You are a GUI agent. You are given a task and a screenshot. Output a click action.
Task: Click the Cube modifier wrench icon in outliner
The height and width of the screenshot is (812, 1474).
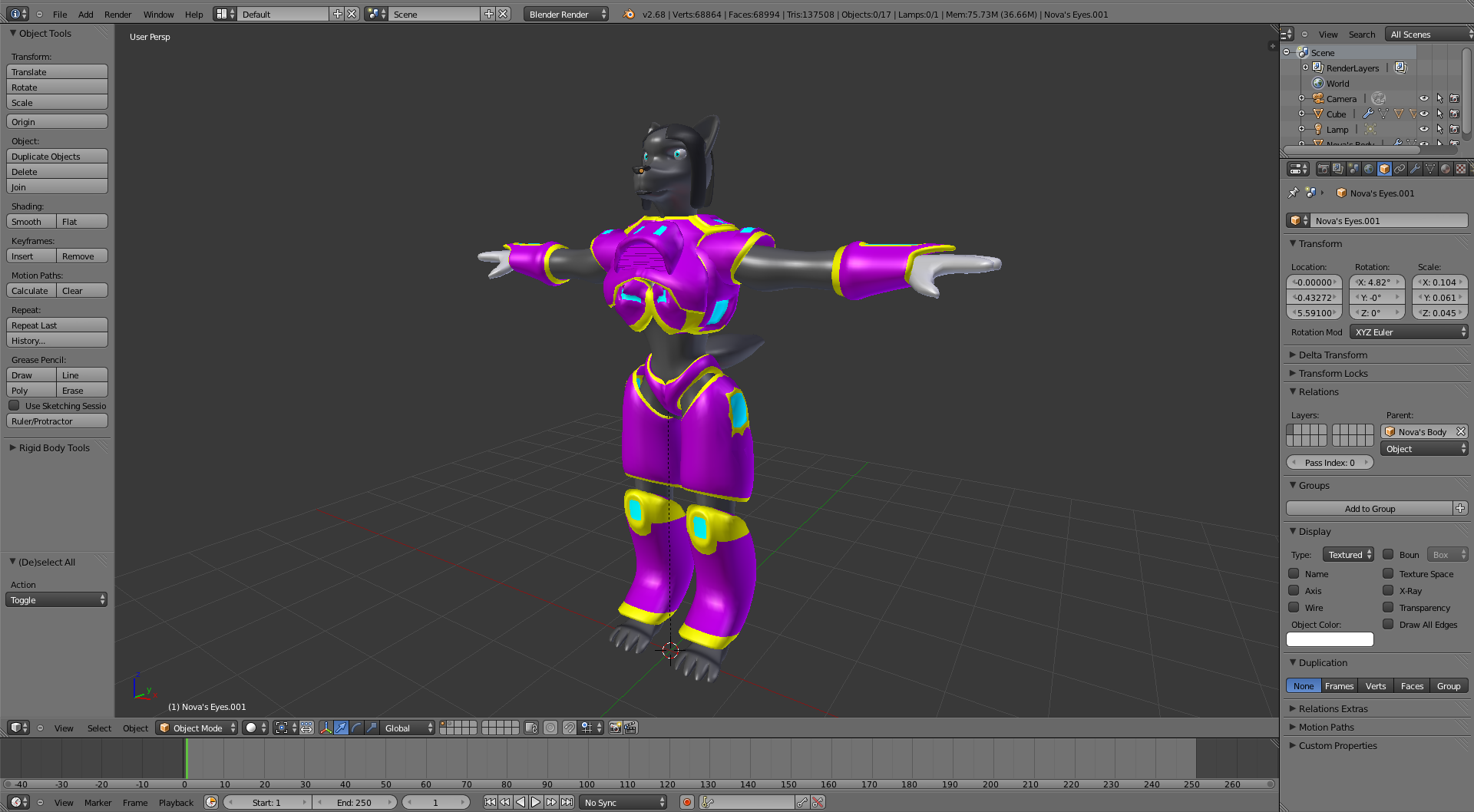click(x=1368, y=114)
